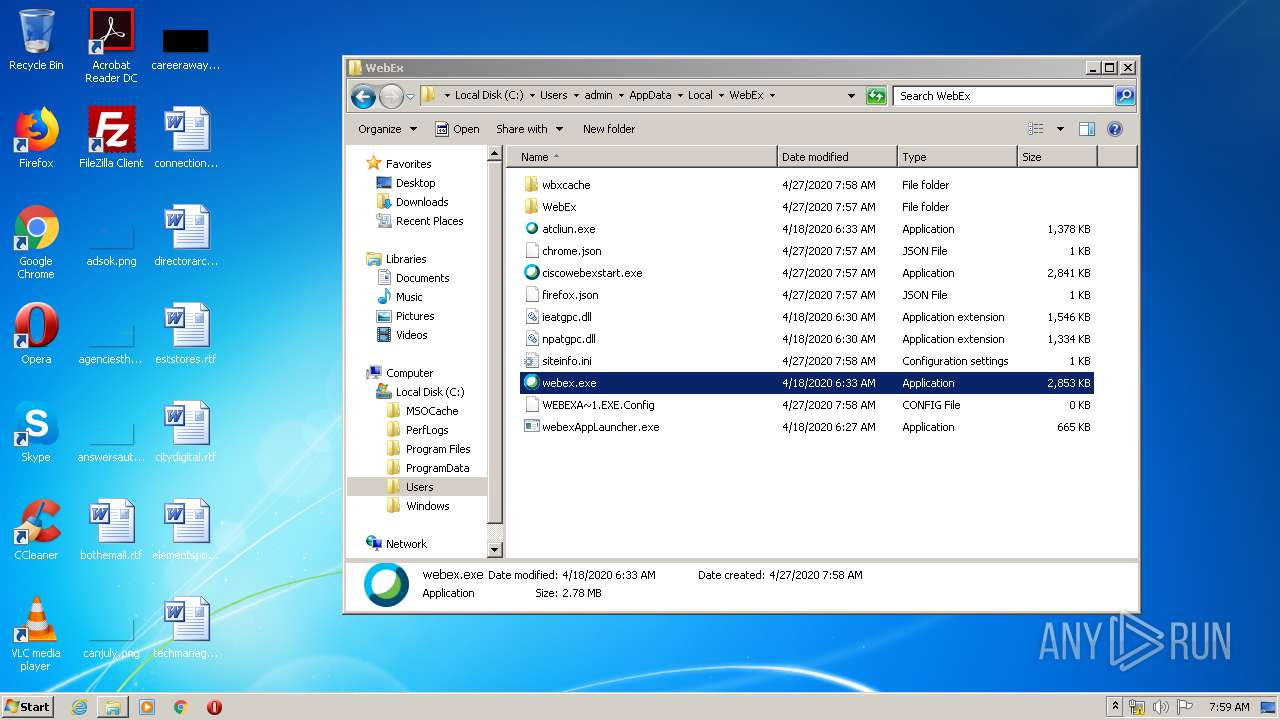Sort files by Size column header
Viewport: 1280px width, 720px height.
[1057, 157]
